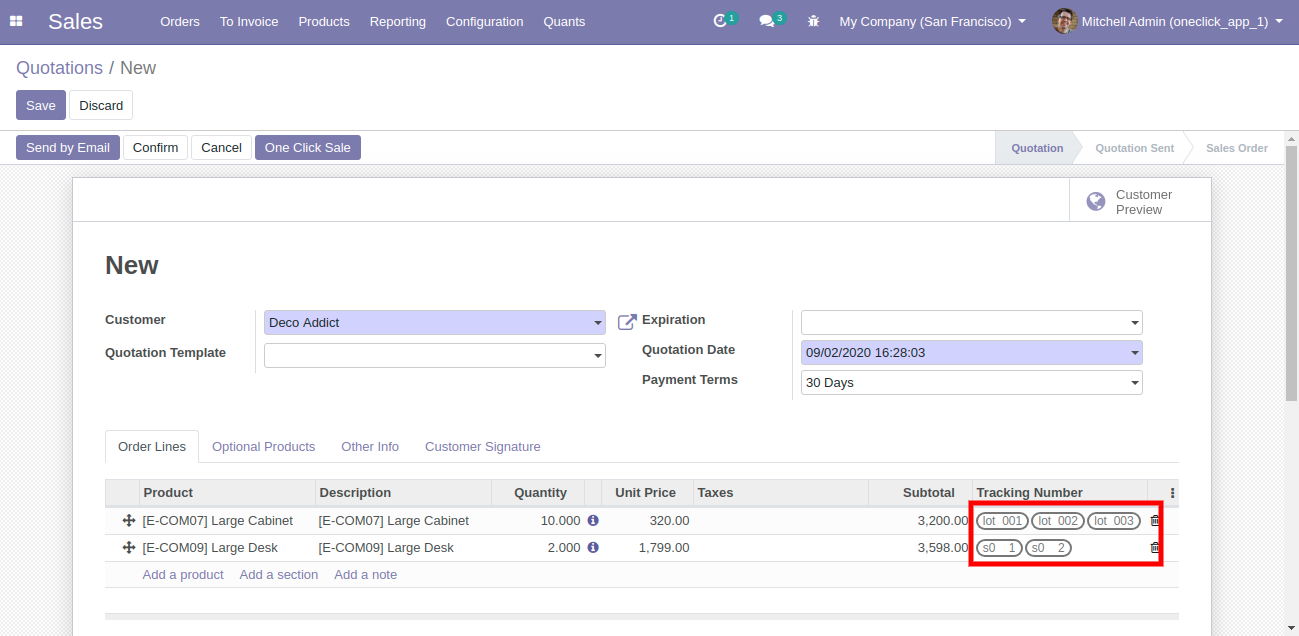Open the activities clock icon

pos(720,21)
